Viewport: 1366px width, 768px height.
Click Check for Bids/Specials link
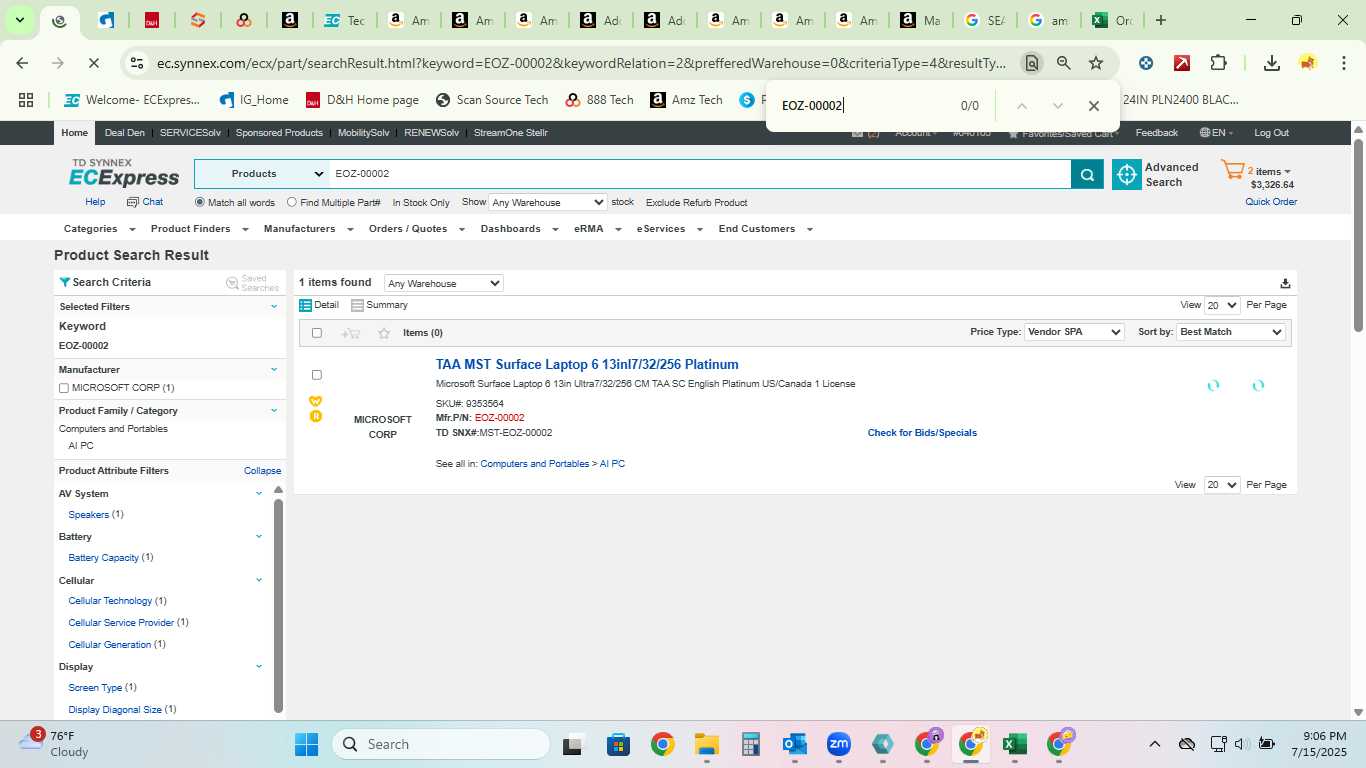(x=922, y=433)
